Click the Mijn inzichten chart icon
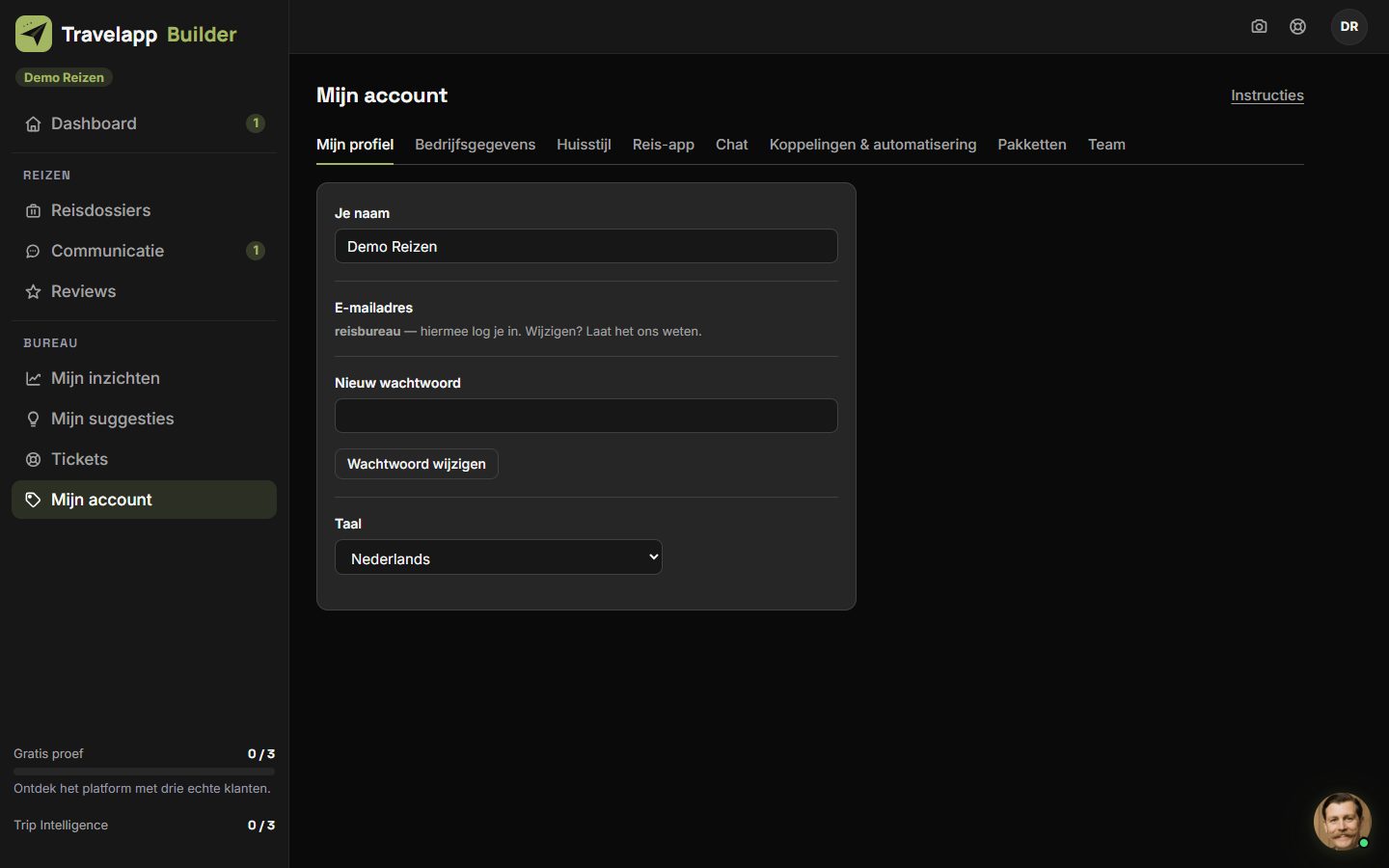The height and width of the screenshot is (868, 1389). coord(33,378)
